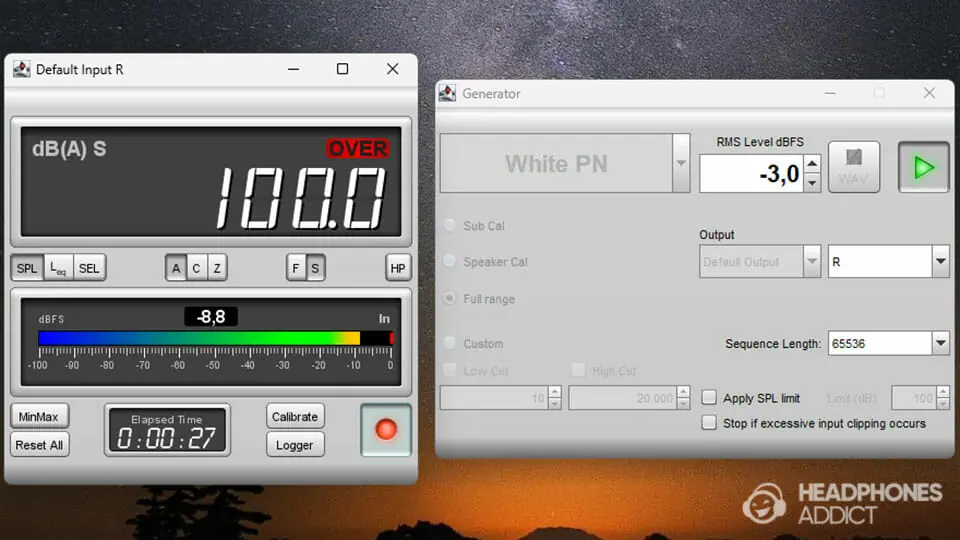Screen dimensions: 960x540
Task: Decrease RMS level with down arrow
Action: pos(812,183)
